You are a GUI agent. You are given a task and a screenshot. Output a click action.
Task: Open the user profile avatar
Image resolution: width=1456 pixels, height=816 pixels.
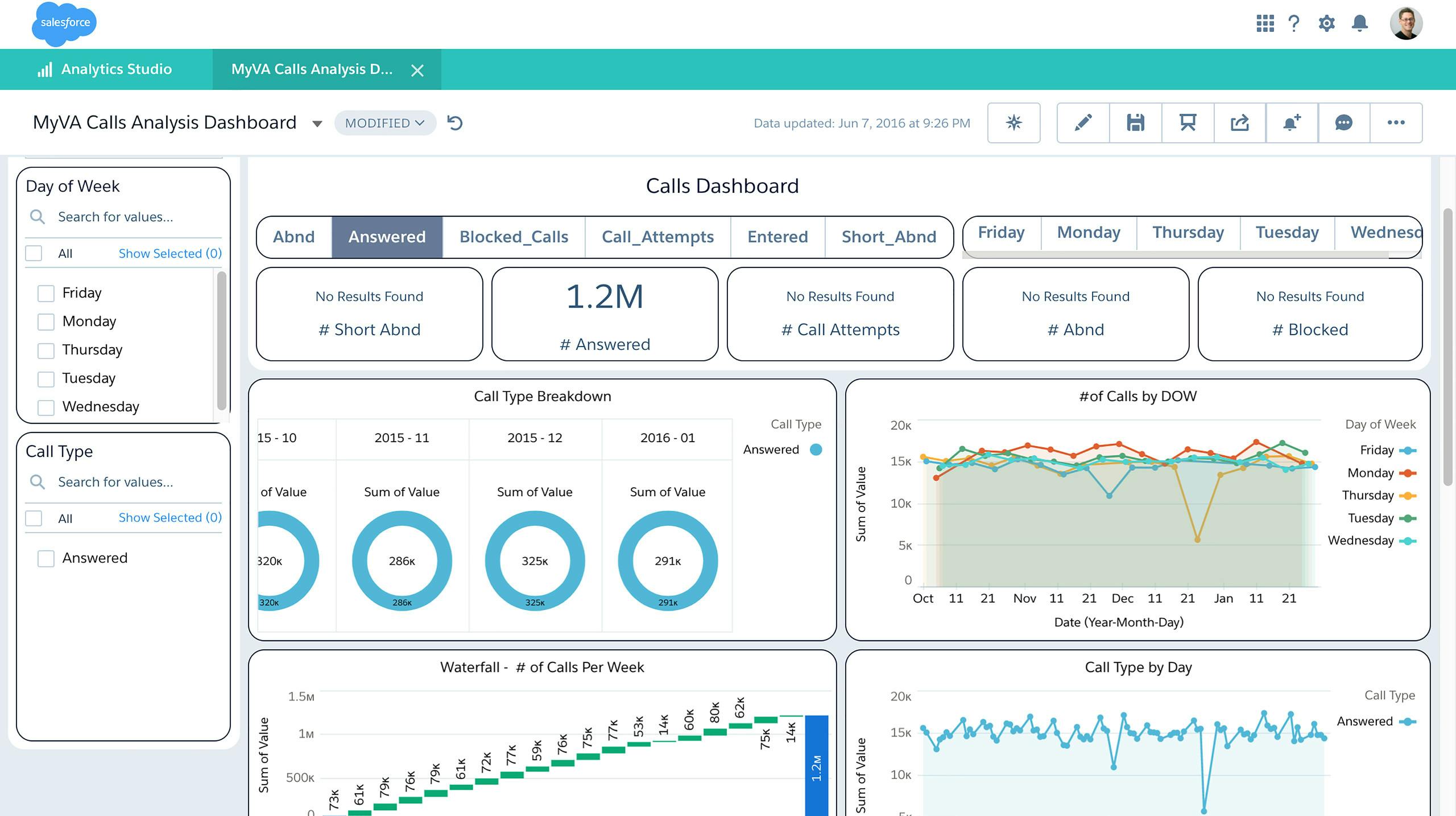[1406, 23]
